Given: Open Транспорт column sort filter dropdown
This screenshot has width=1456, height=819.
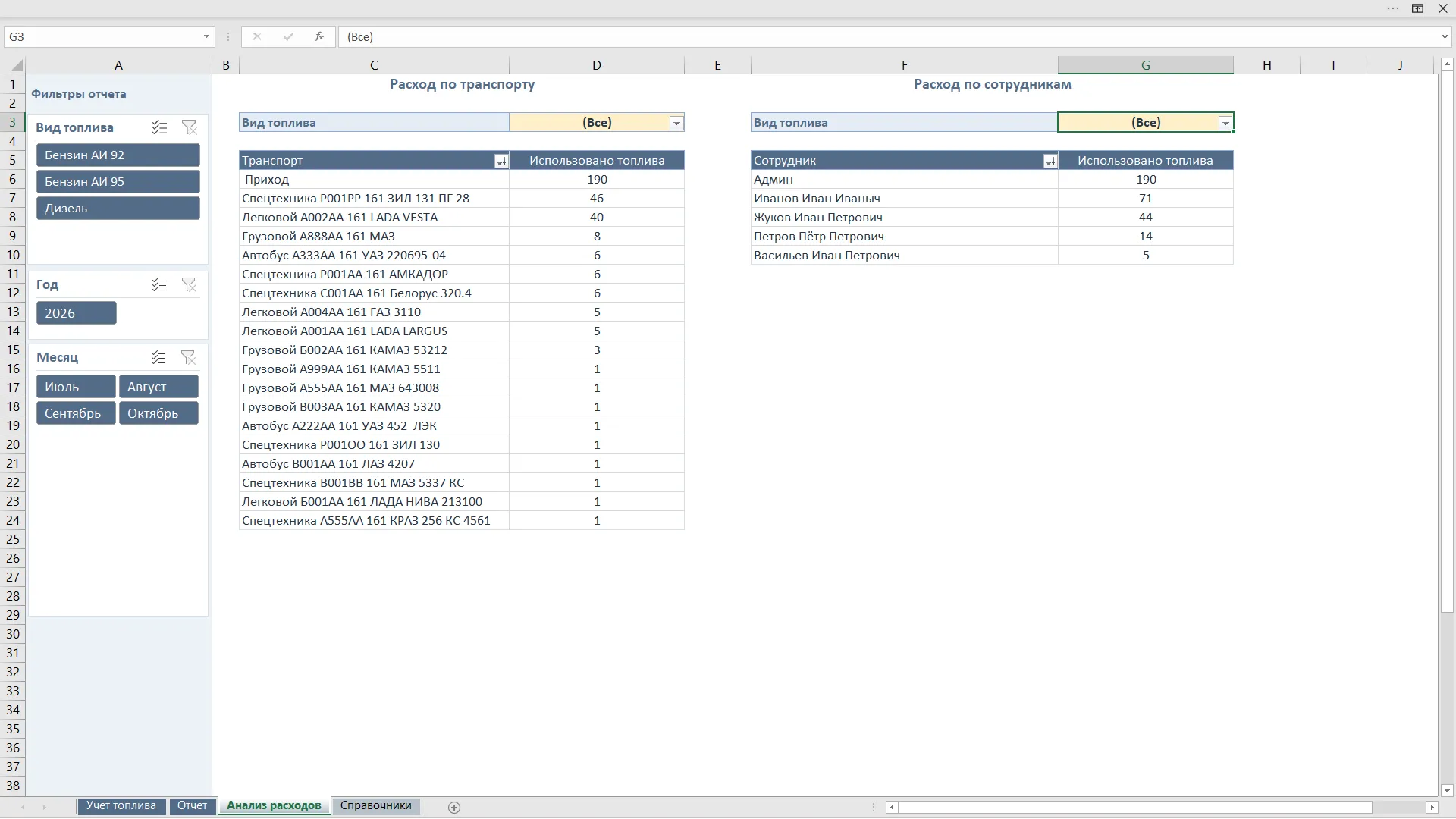Looking at the screenshot, I should (501, 161).
